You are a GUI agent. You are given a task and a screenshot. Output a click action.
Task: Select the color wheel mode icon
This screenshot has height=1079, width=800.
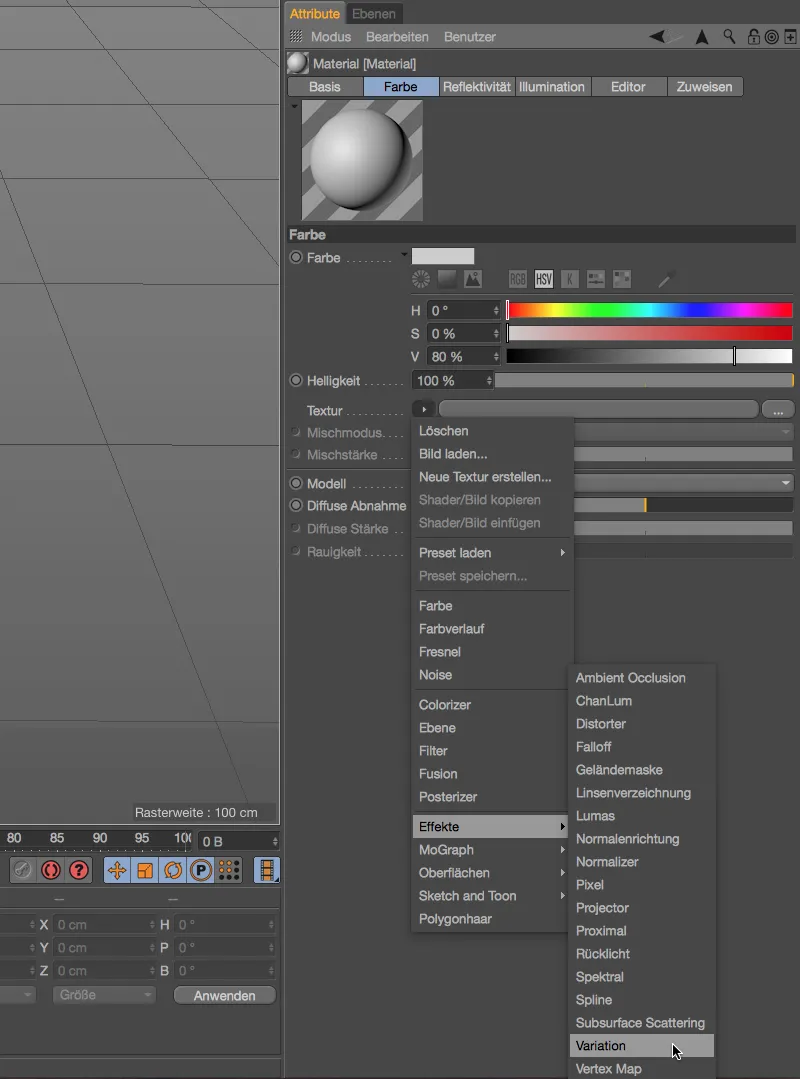tap(420, 279)
